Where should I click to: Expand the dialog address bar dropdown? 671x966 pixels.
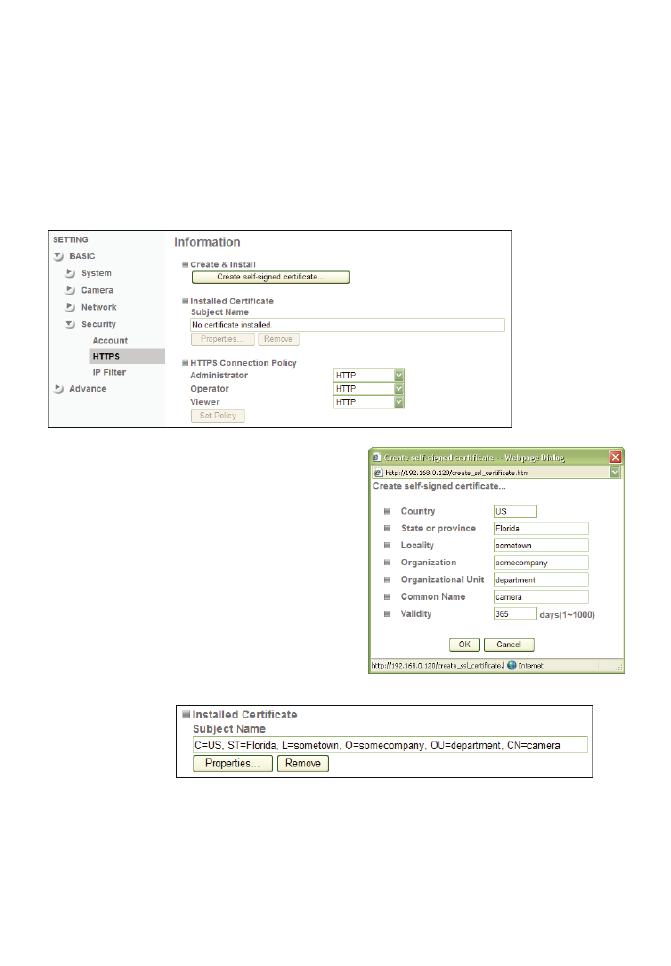[616, 472]
